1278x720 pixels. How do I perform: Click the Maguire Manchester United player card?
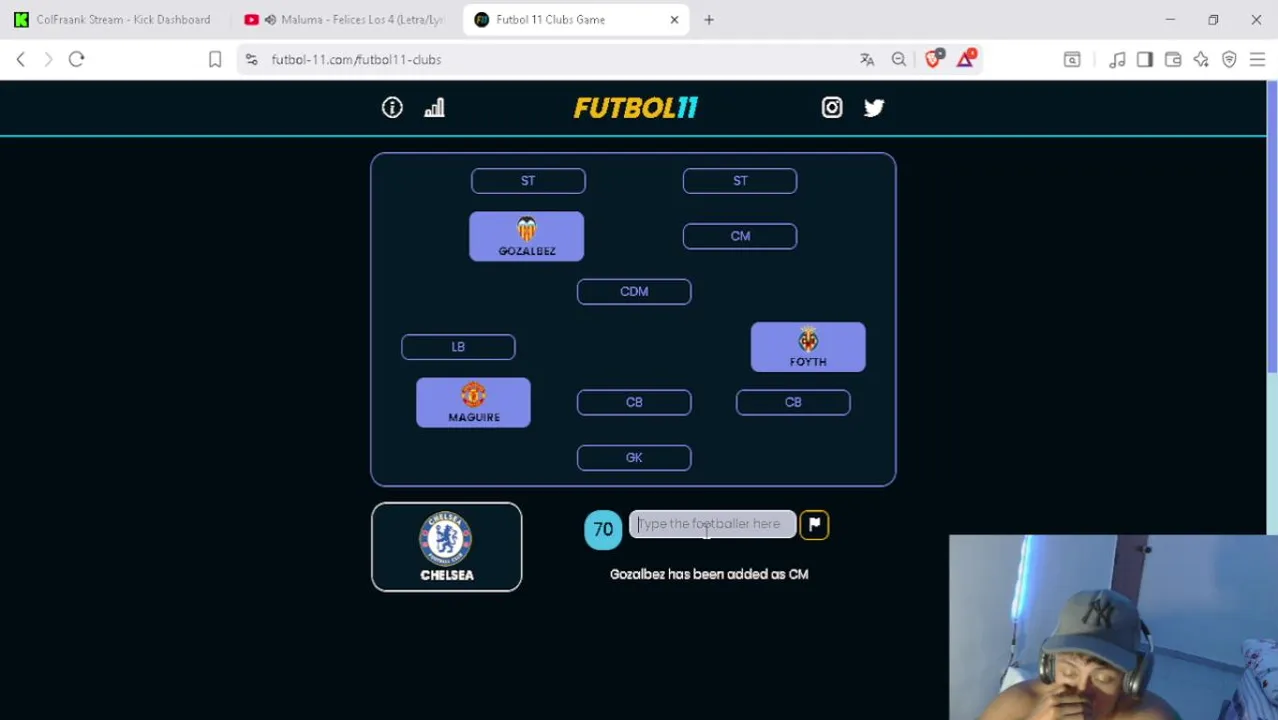click(473, 402)
